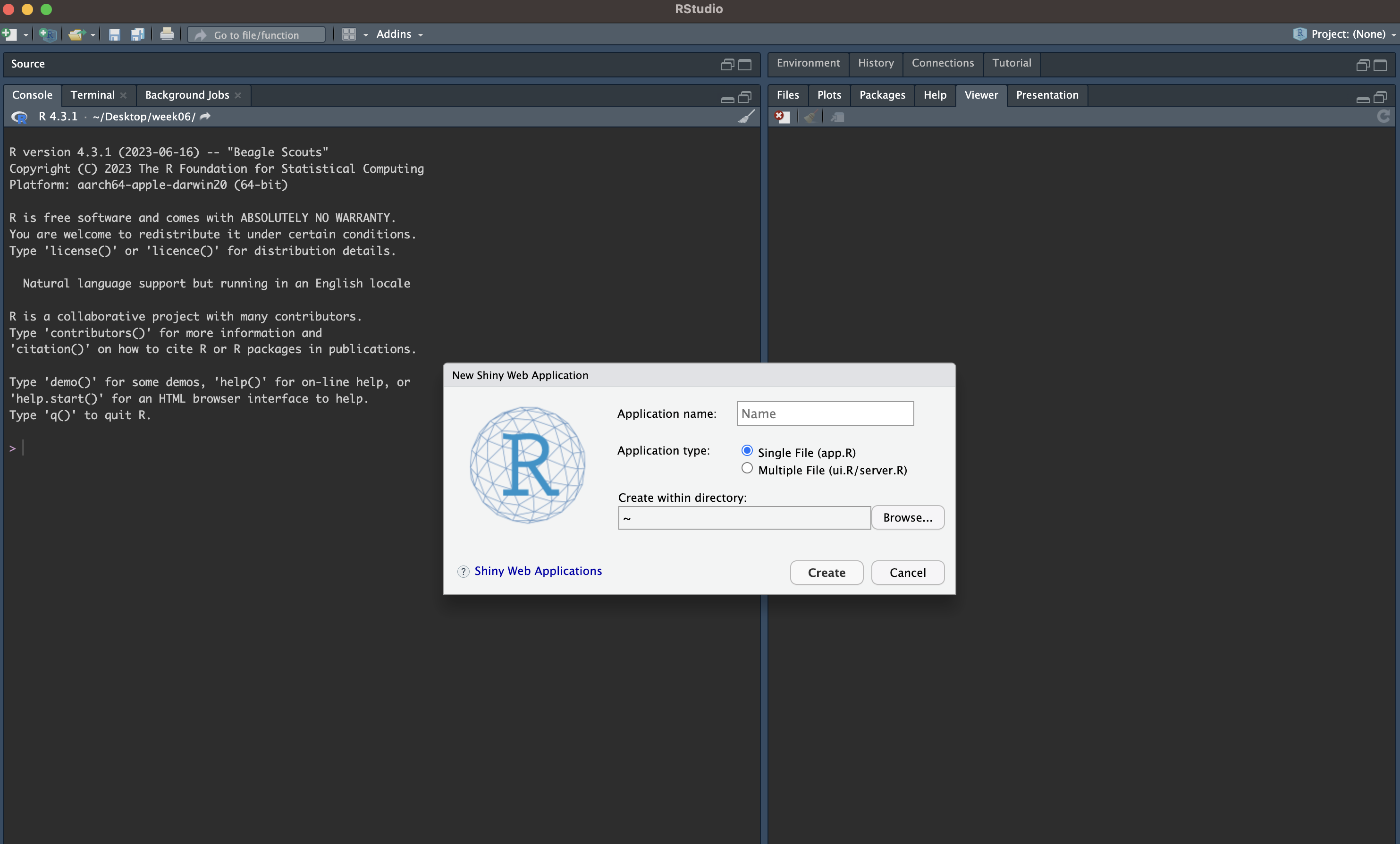Open the Tutorial tab

(x=1012, y=63)
